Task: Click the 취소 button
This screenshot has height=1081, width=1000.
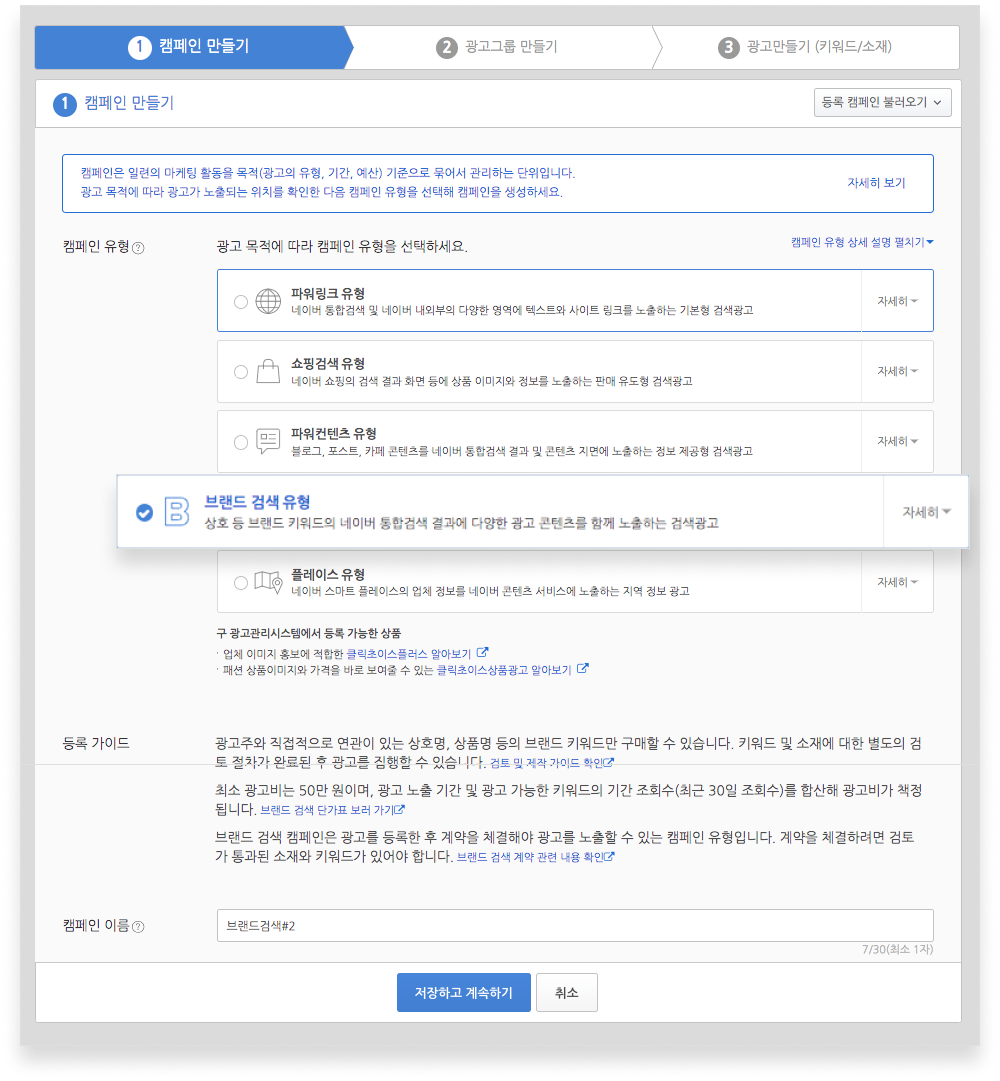Action: [567, 993]
